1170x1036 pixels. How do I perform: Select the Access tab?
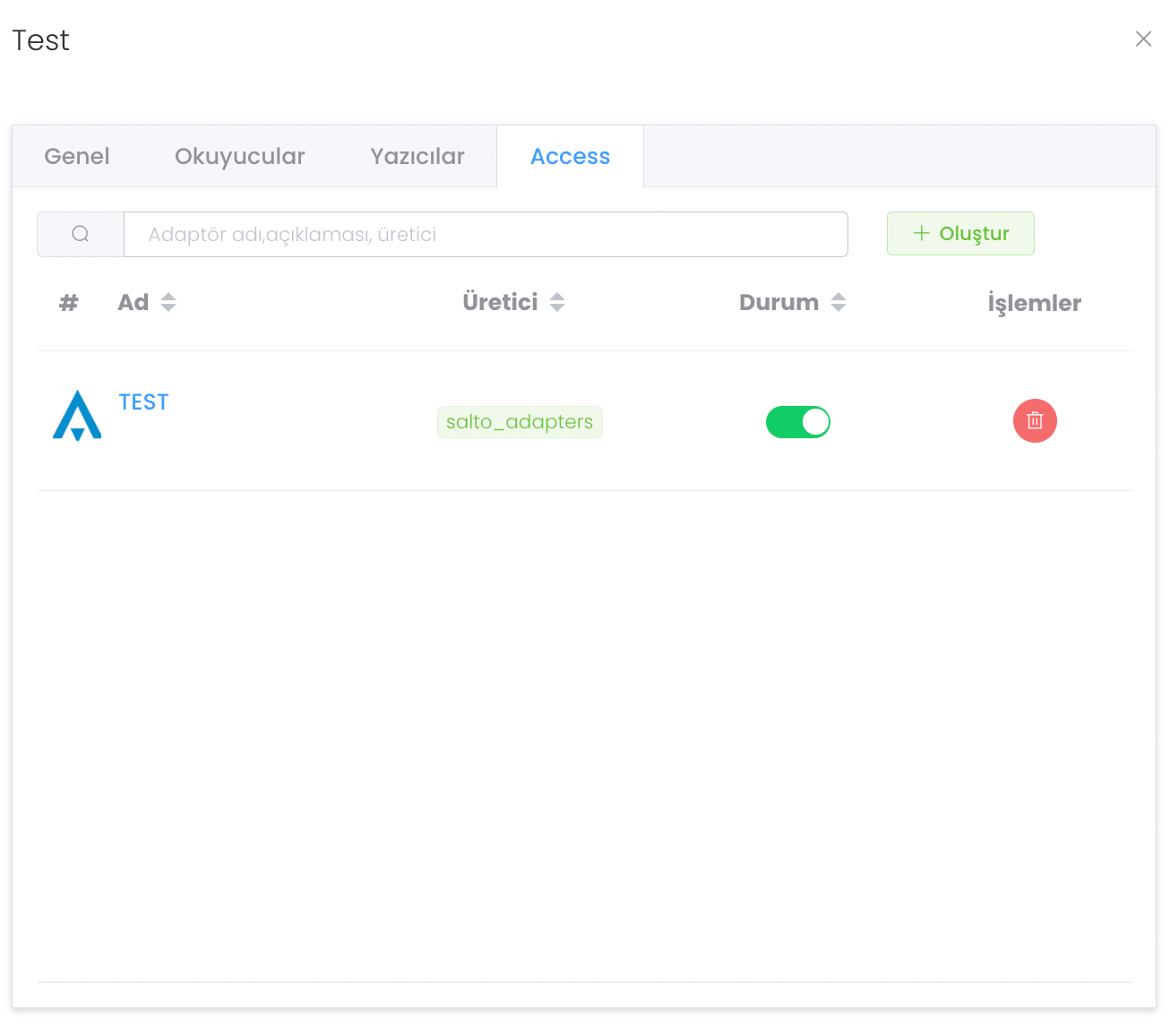[x=570, y=157]
